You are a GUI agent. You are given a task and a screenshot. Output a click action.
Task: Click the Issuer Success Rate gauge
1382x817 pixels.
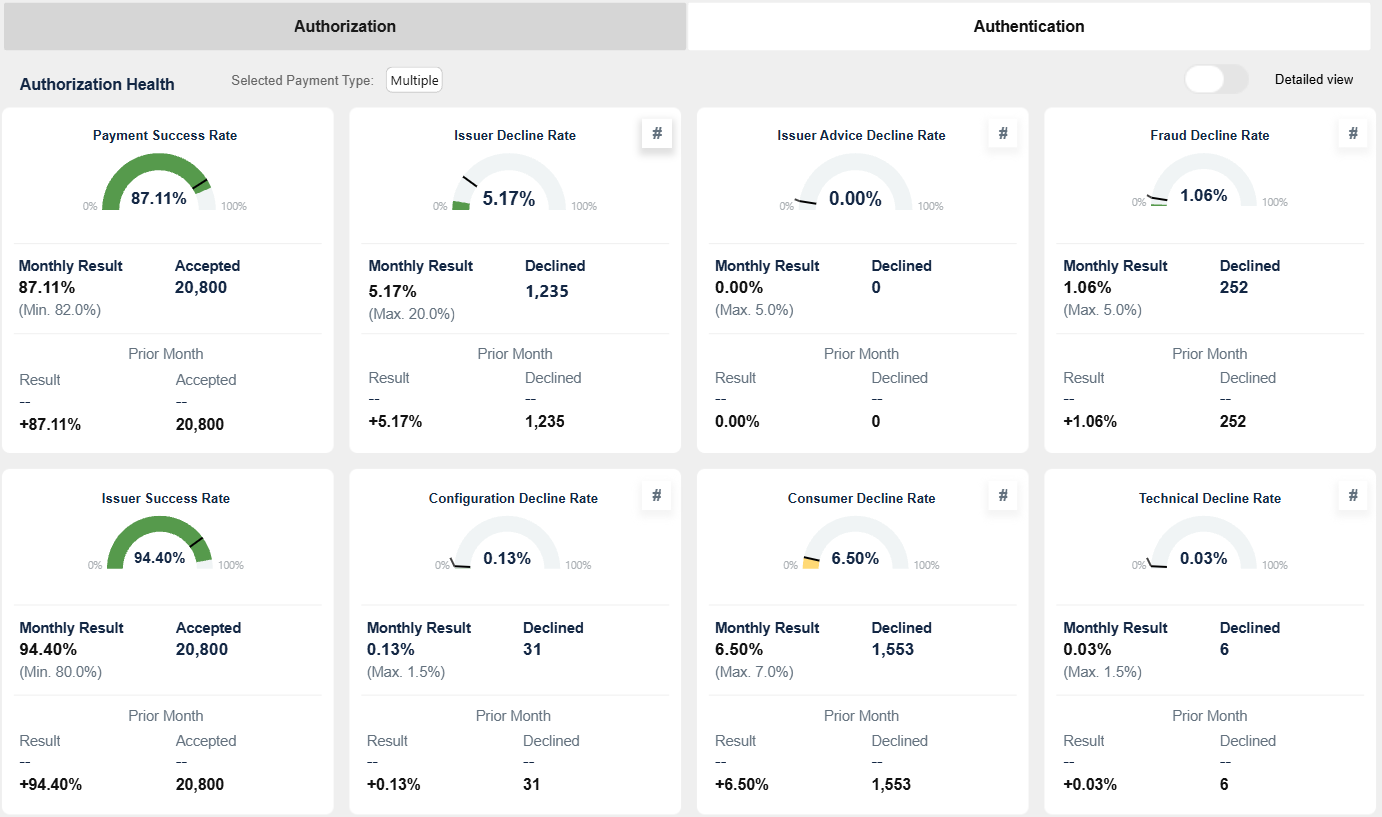(159, 541)
